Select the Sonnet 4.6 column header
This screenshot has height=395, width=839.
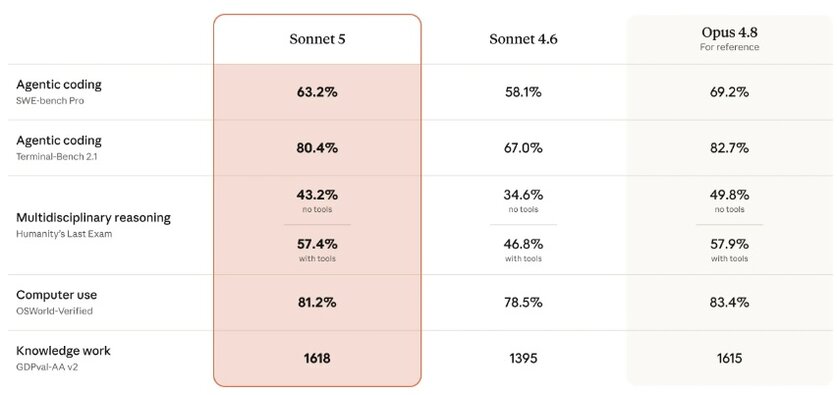click(x=523, y=39)
